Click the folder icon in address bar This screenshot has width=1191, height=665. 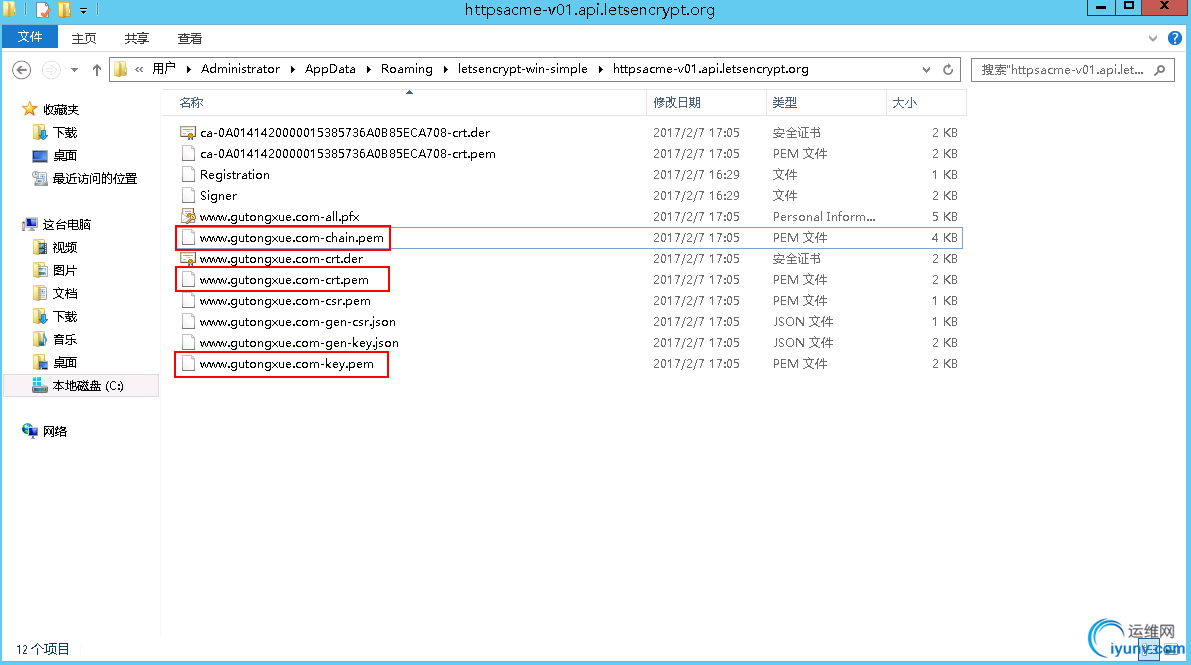tap(121, 69)
